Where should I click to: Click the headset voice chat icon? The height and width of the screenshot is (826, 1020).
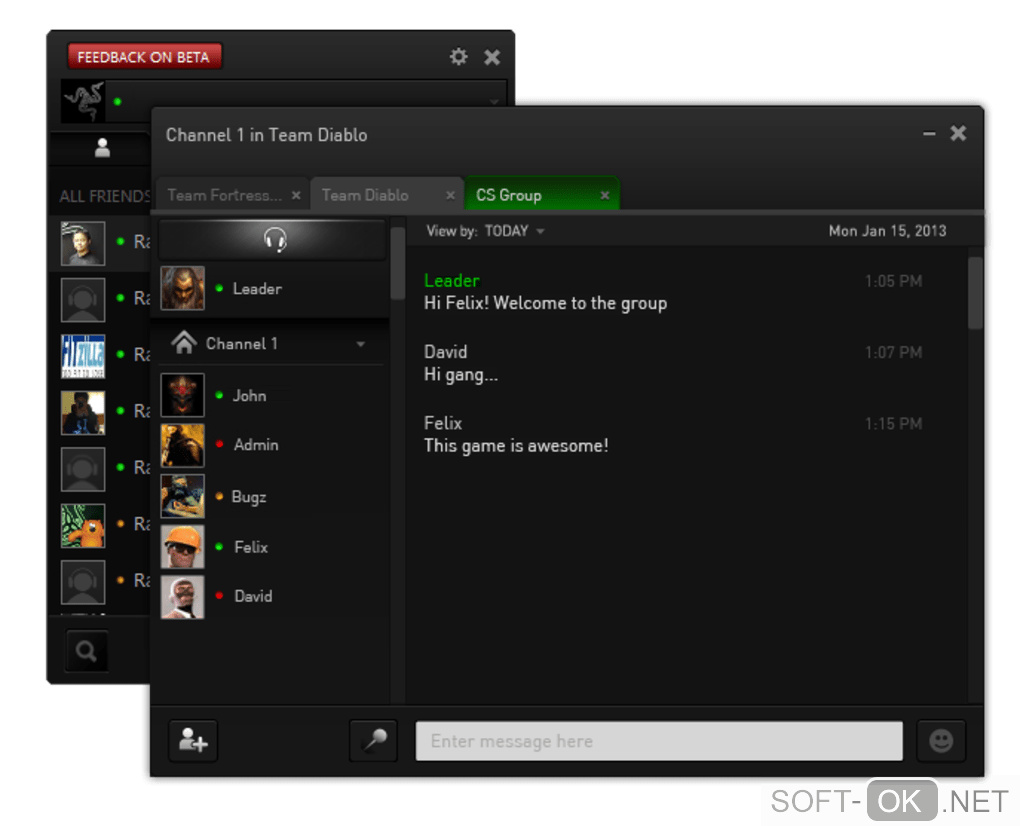pos(275,240)
